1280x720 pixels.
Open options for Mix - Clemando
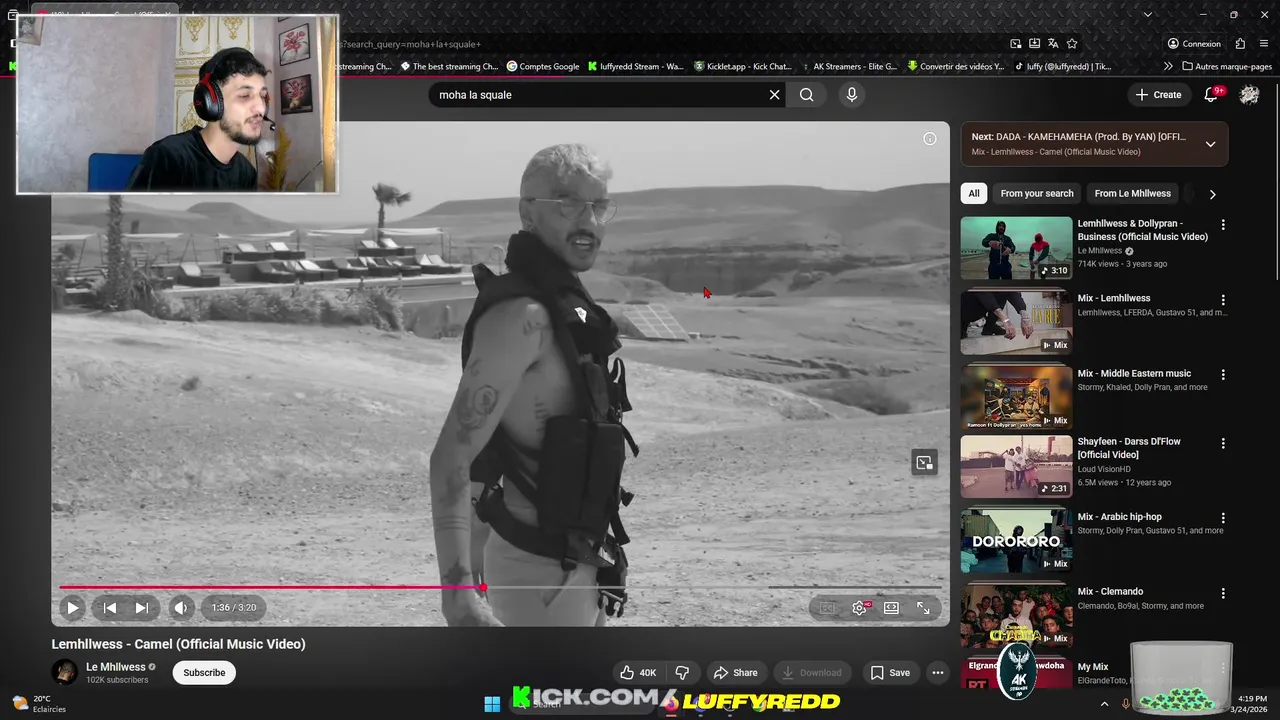pos(1222,593)
